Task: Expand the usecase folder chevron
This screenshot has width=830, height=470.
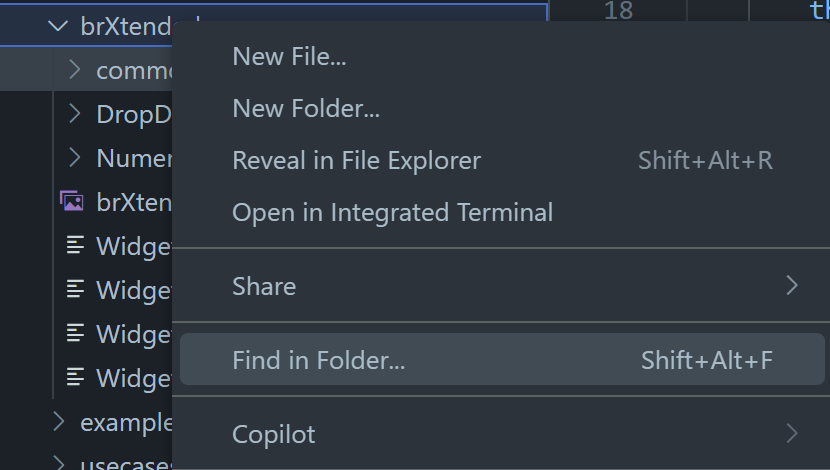Action: point(58,463)
